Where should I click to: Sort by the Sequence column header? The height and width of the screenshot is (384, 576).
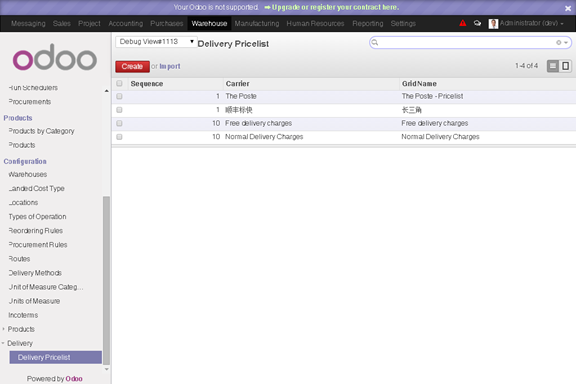click(x=147, y=84)
